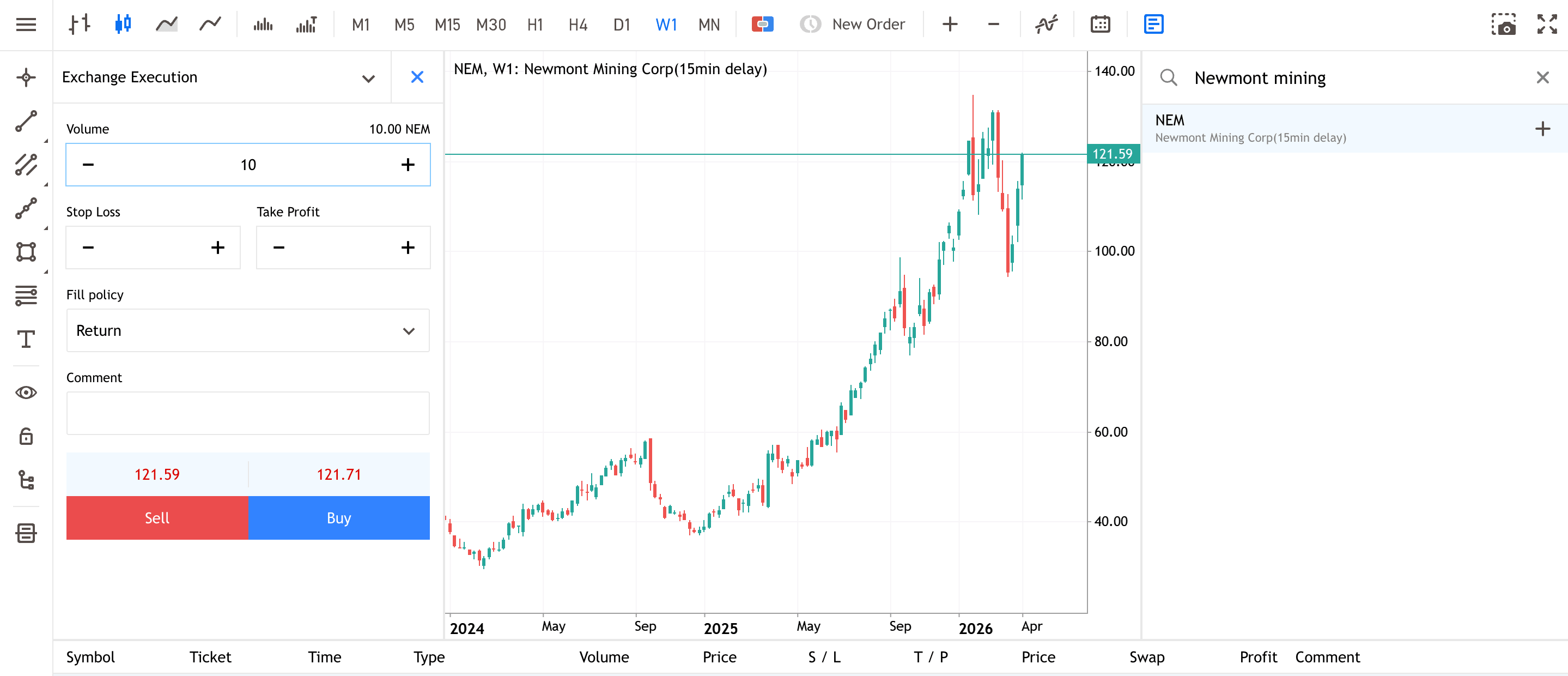Clear the symbol search with X
The height and width of the screenshot is (676, 1568).
(1542, 77)
